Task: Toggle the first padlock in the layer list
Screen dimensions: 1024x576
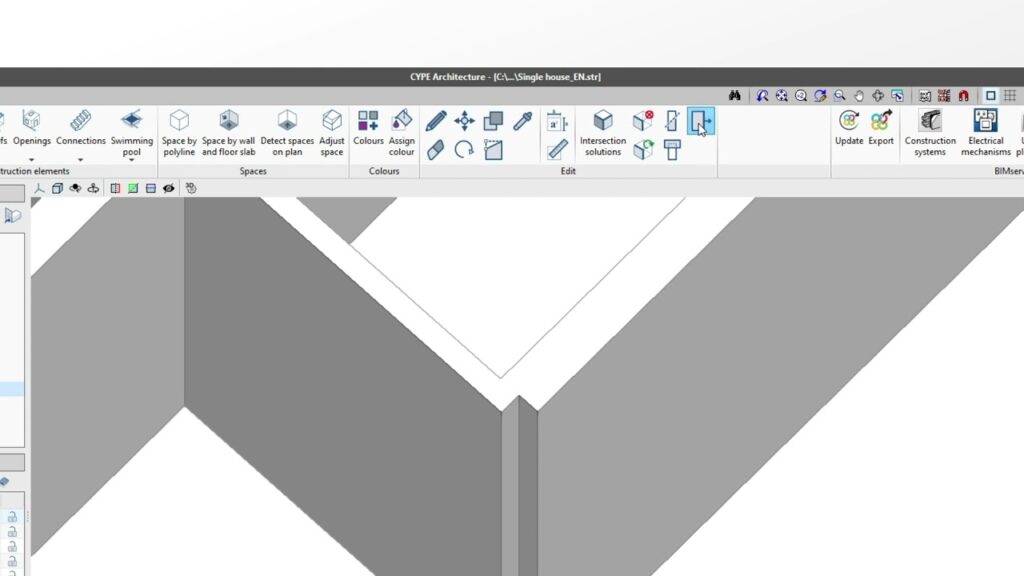Action: click(12, 517)
